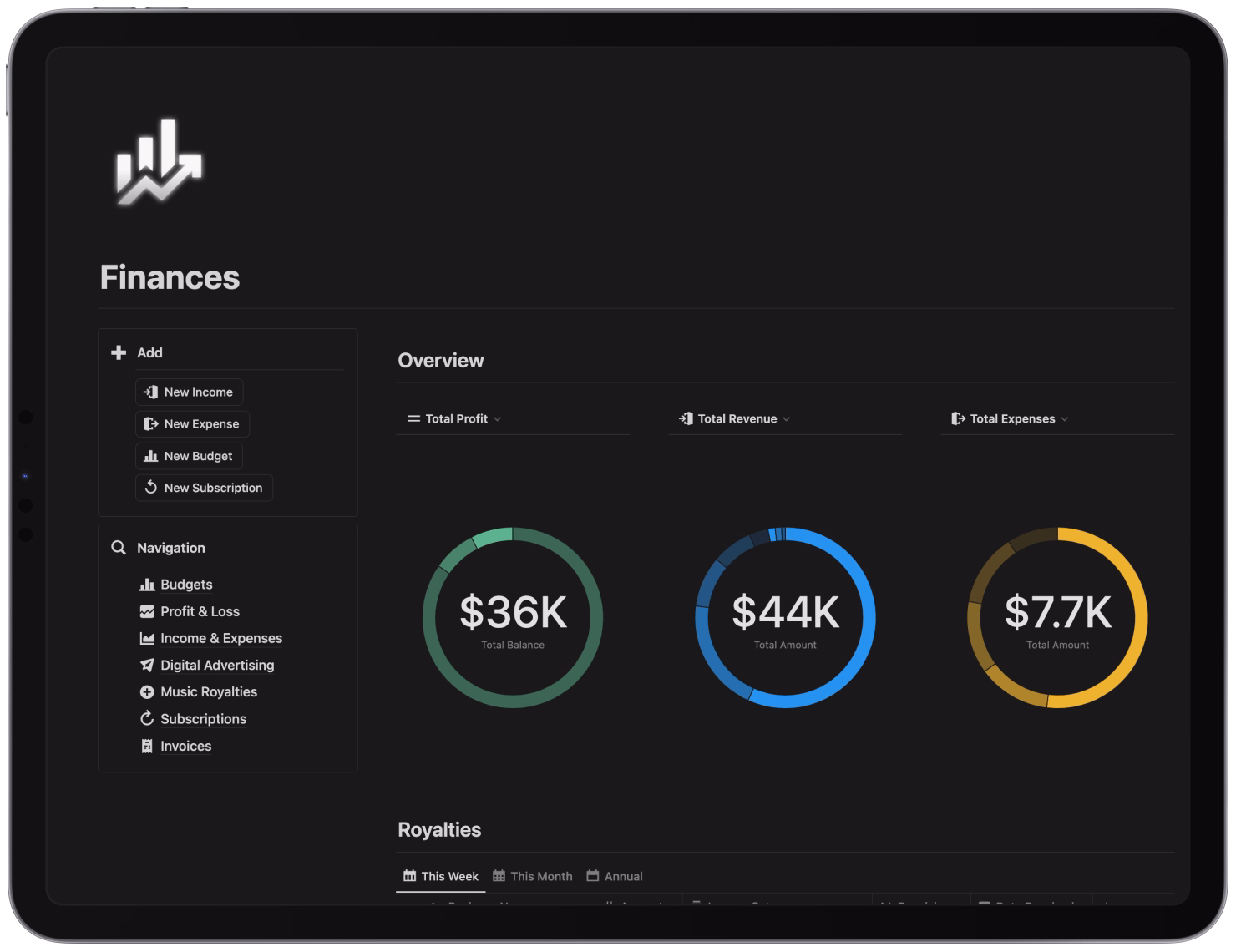Click the Digital Advertising paper plane icon
The width and height of the screenshot is (1236, 952).
point(147,665)
